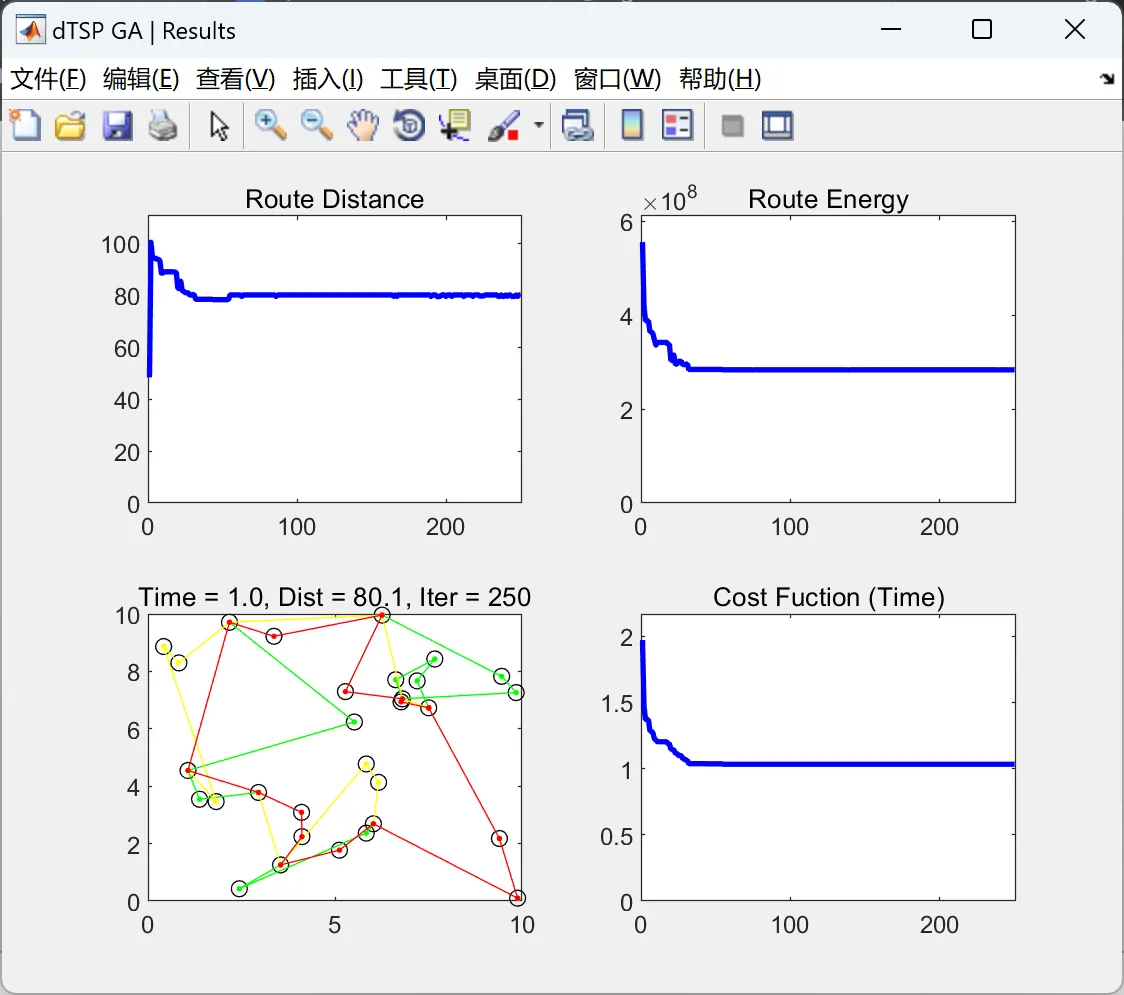Viewport: 1124px width, 995px height.
Task: Select the Brush data tool
Action: point(504,126)
